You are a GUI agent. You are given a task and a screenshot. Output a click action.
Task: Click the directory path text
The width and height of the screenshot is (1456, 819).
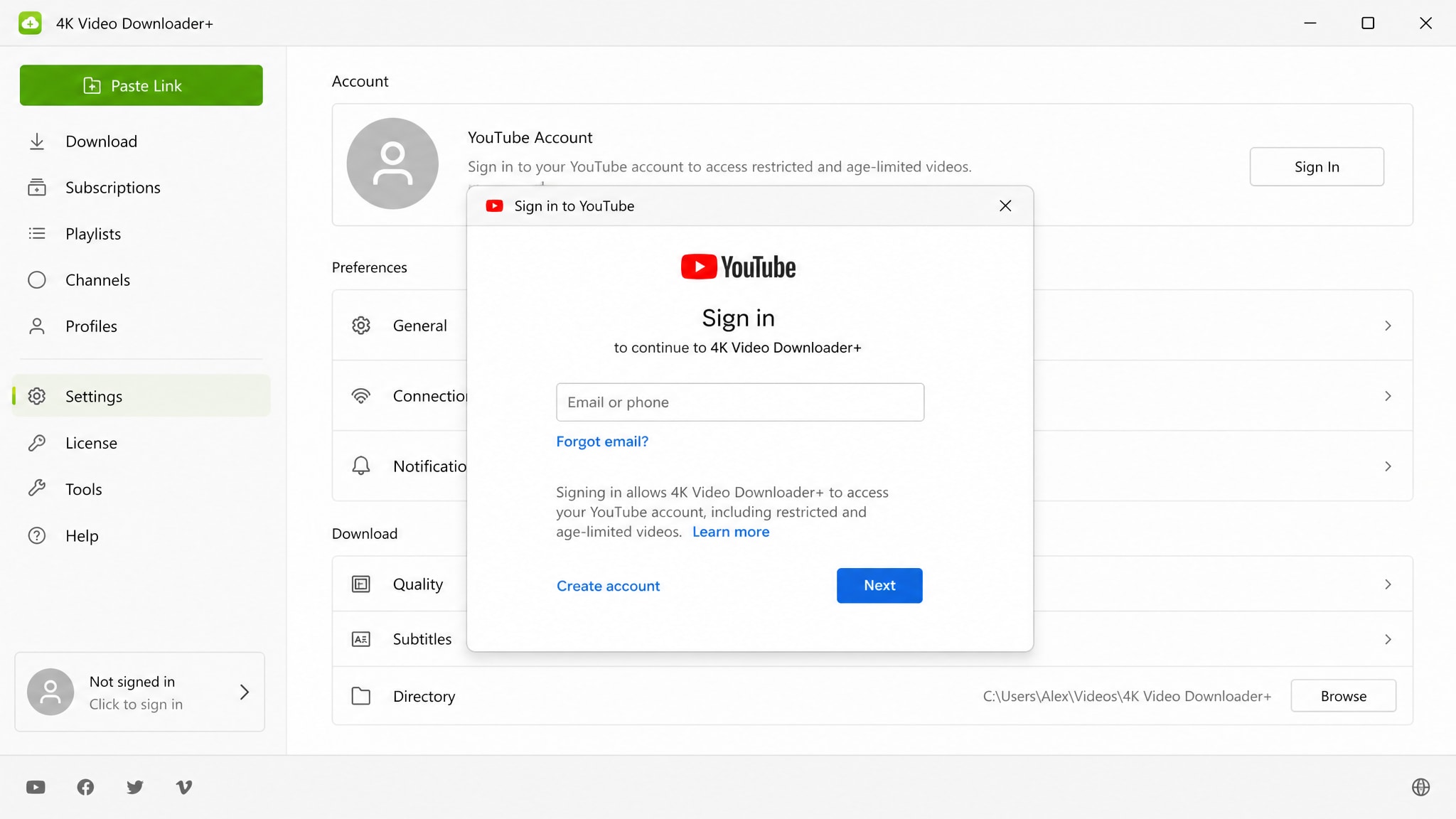1127,696
